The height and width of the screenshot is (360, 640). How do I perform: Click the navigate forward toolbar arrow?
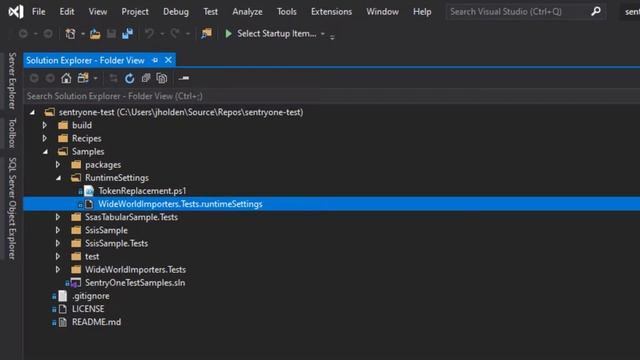point(48,34)
